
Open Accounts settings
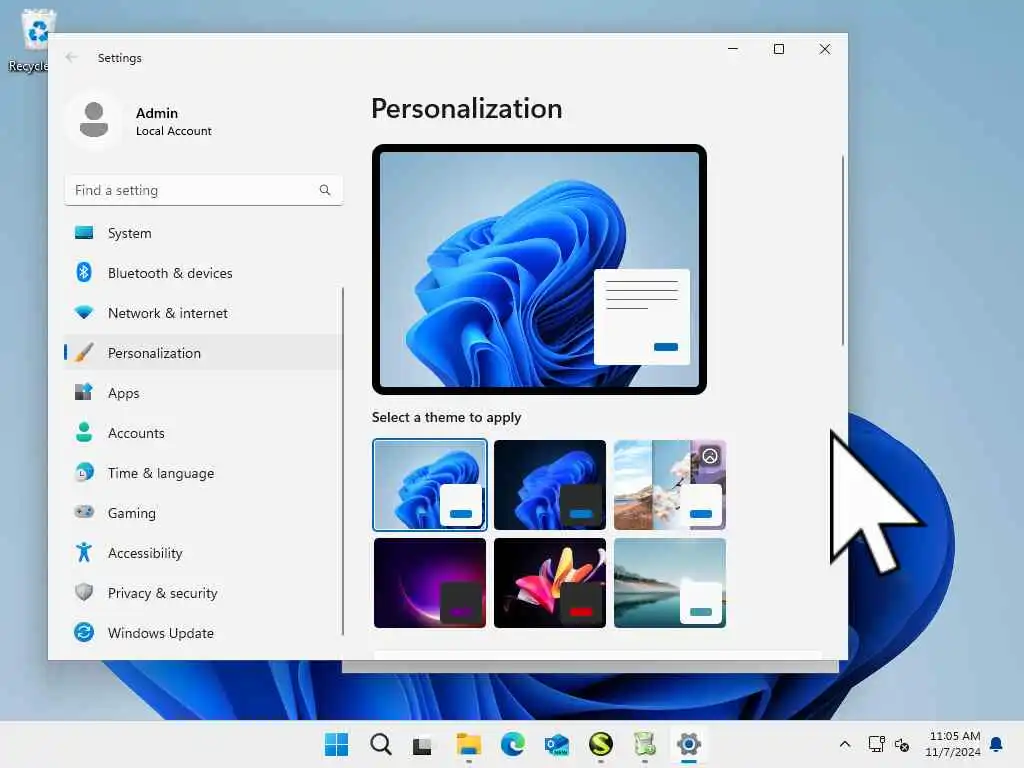click(x=203, y=433)
